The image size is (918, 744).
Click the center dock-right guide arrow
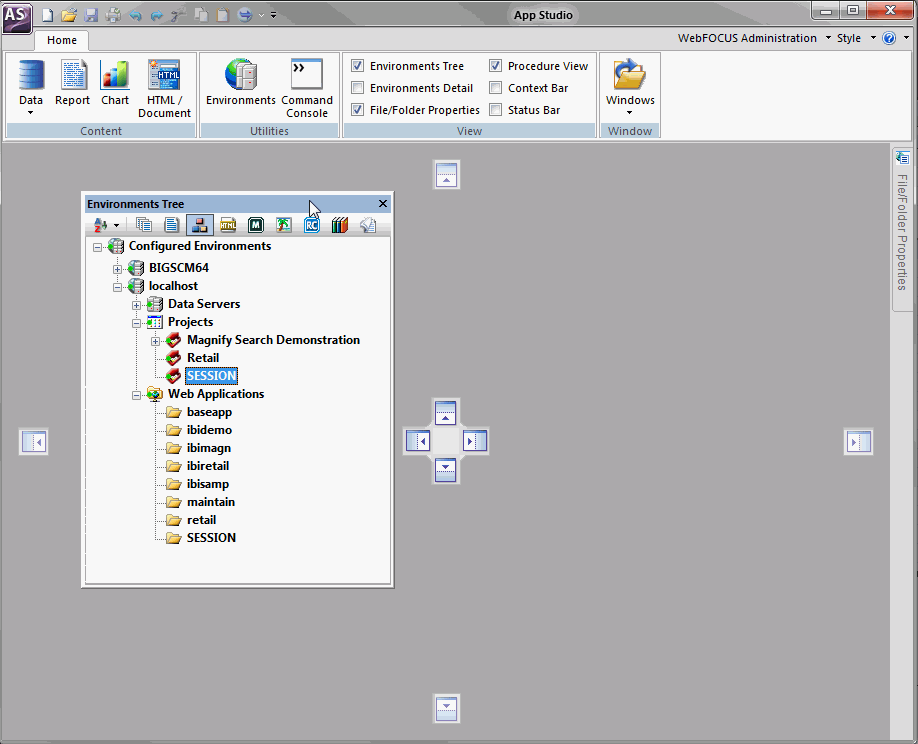pos(474,441)
